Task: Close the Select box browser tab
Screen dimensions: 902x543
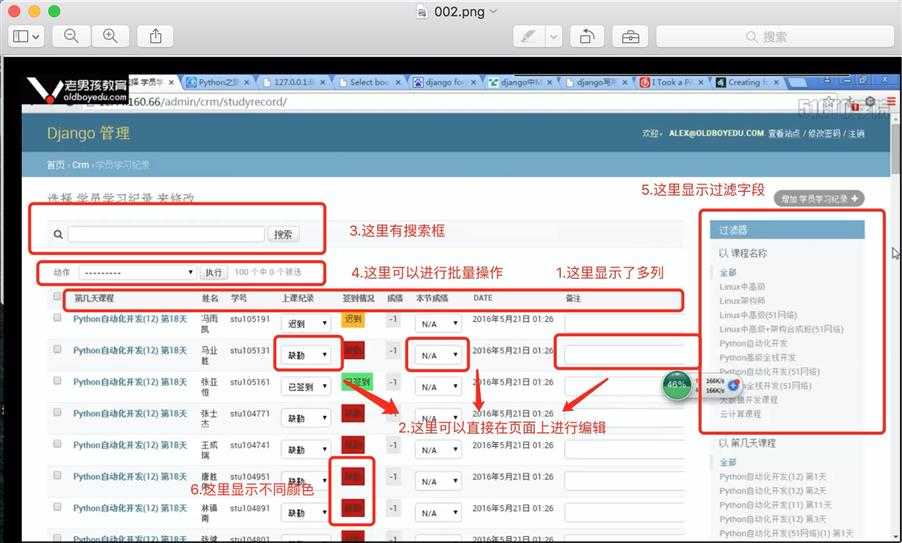Action: (398, 83)
